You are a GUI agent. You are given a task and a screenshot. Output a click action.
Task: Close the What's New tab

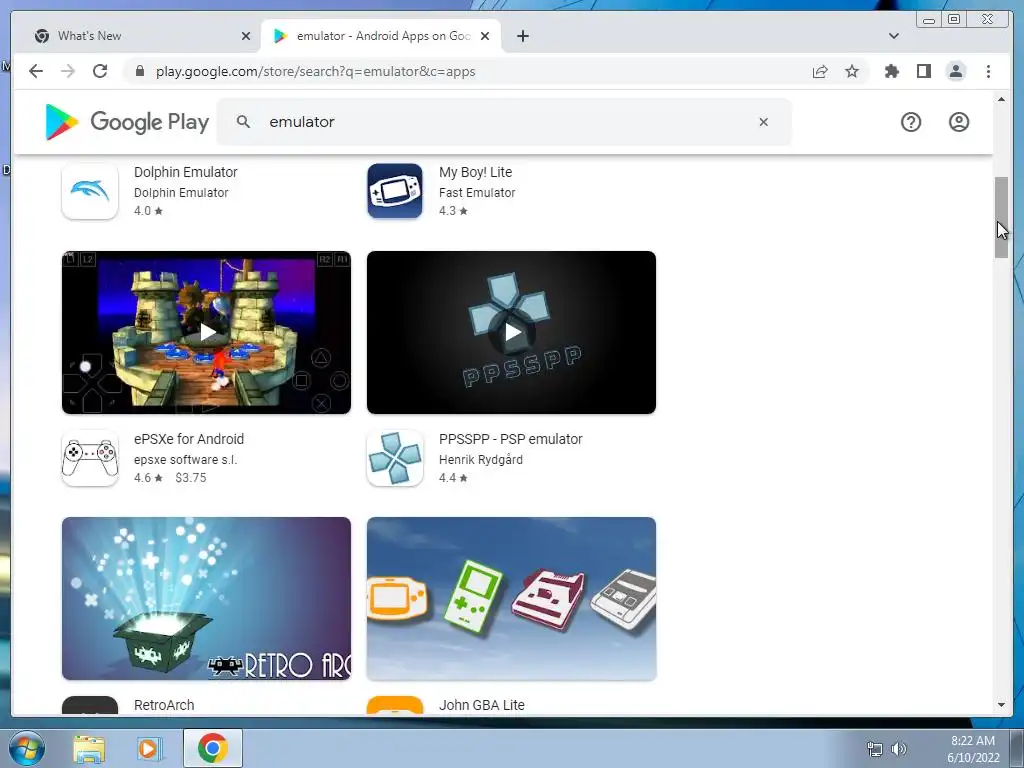coord(246,36)
